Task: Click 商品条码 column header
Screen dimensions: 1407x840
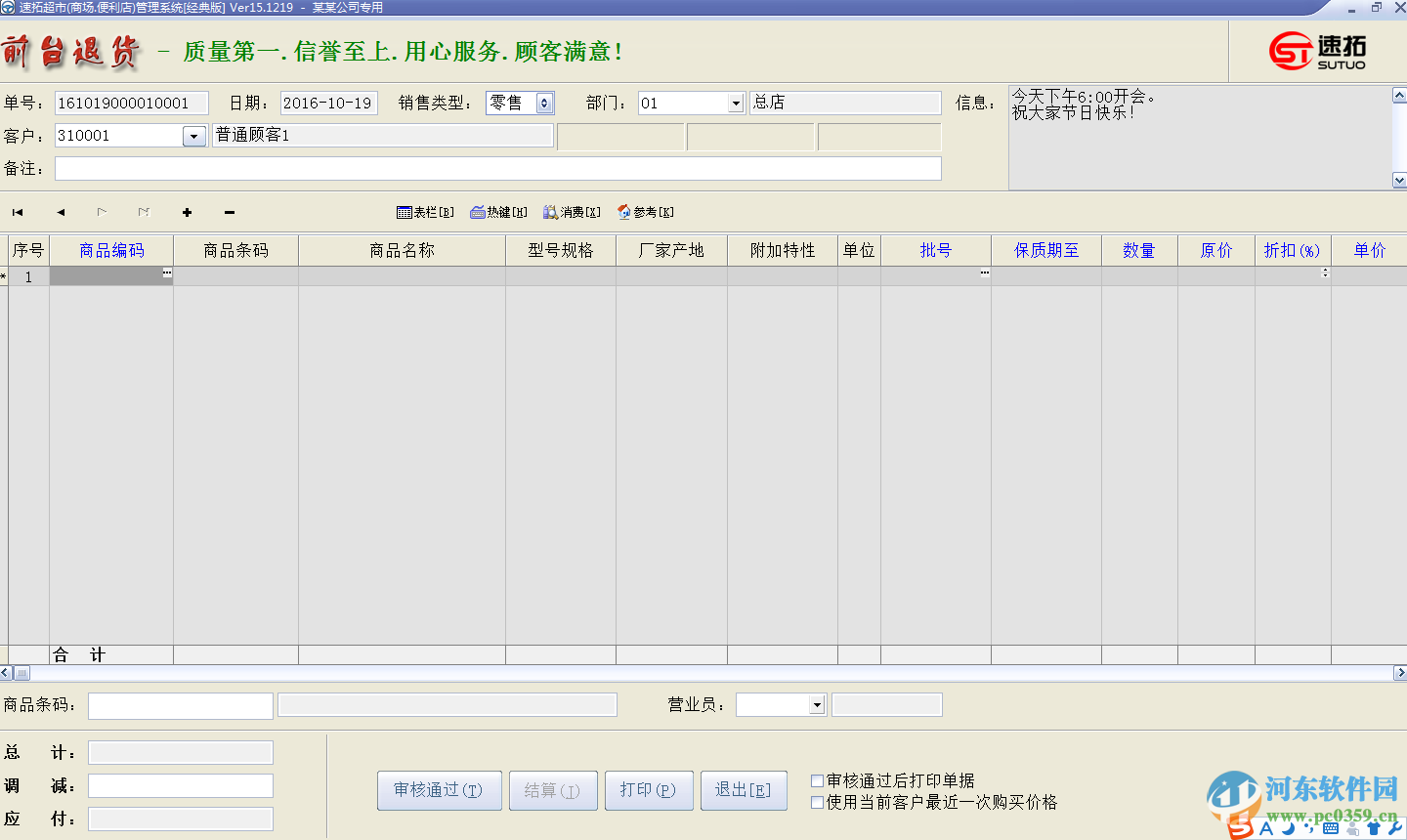Action: [x=235, y=250]
